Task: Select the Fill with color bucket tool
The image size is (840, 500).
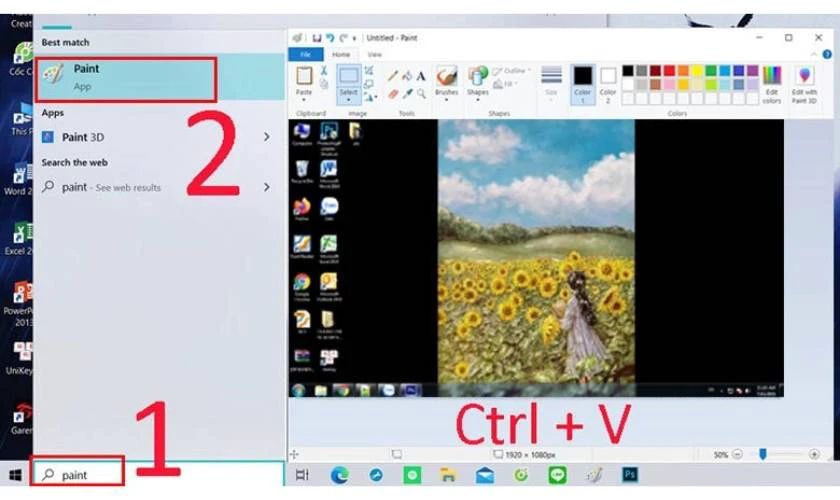Action: [407, 76]
